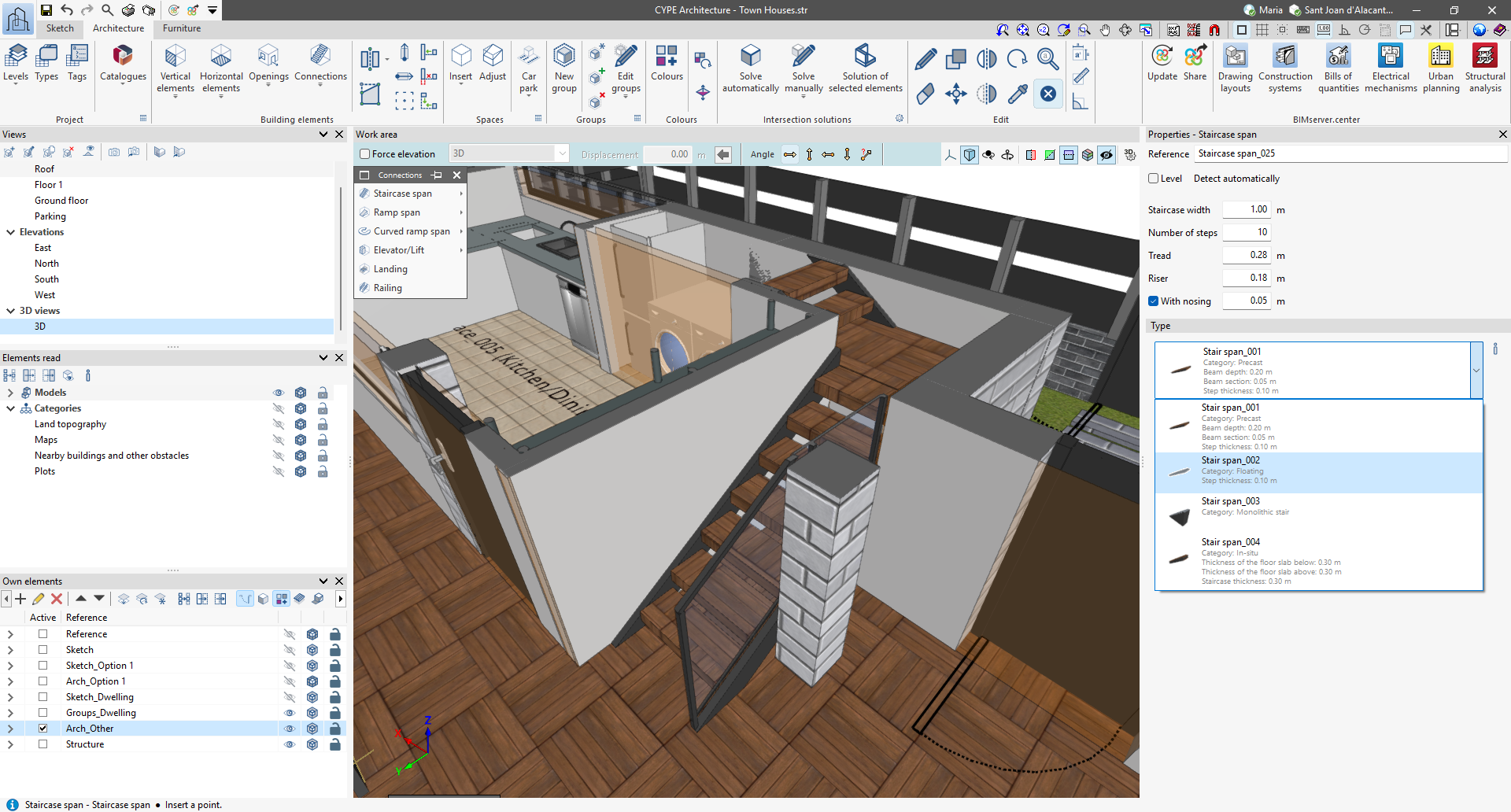Open the Ground floor view
This screenshot has width=1511, height=812.
coord(61,201)
